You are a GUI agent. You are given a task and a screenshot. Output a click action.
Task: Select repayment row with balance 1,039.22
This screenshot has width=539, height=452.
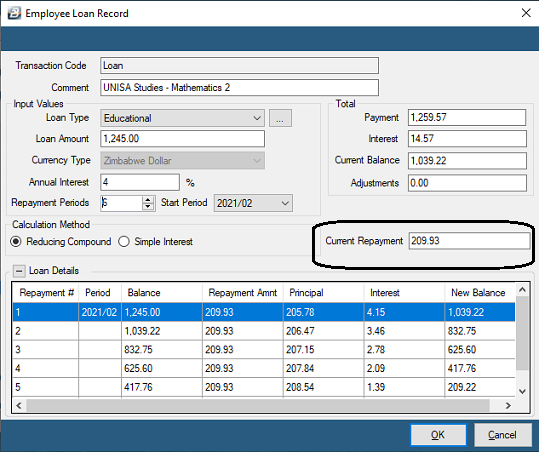pyautogui.click(x=264, y=331)
